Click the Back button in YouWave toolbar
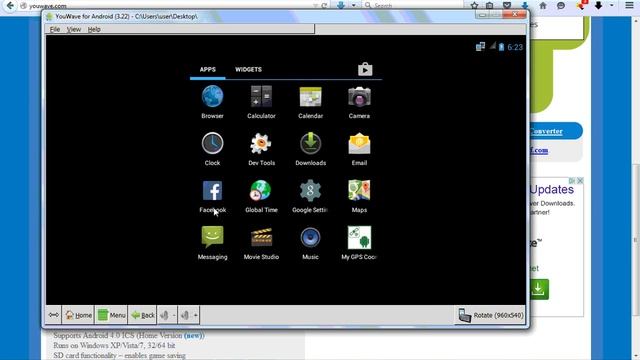This screenshot has height=360, width=640. [142, 315]
